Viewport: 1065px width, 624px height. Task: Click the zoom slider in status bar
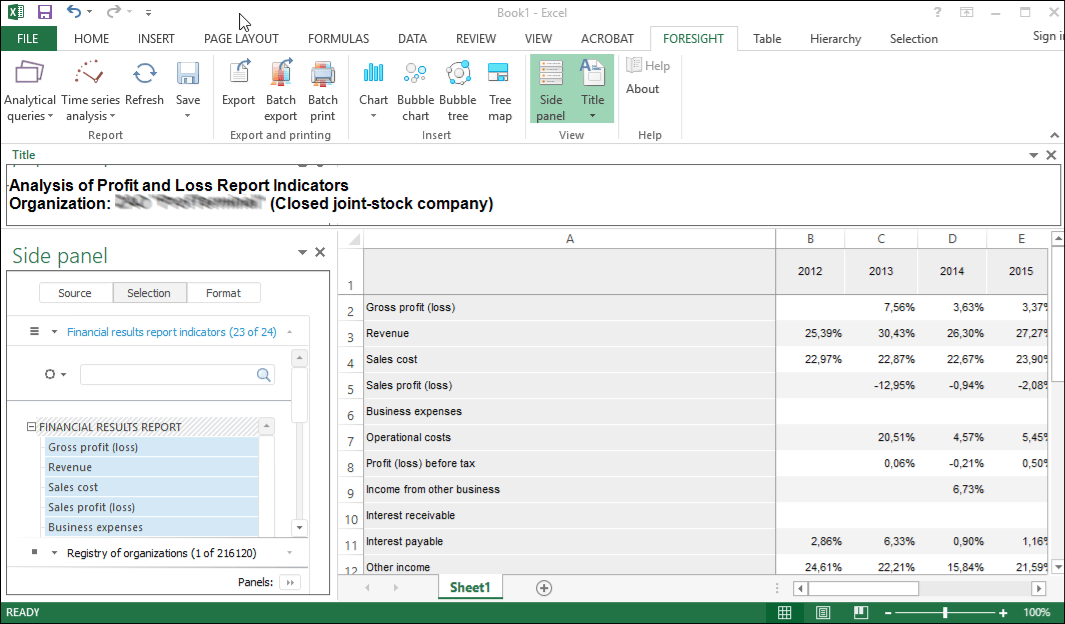coord(945,613)
